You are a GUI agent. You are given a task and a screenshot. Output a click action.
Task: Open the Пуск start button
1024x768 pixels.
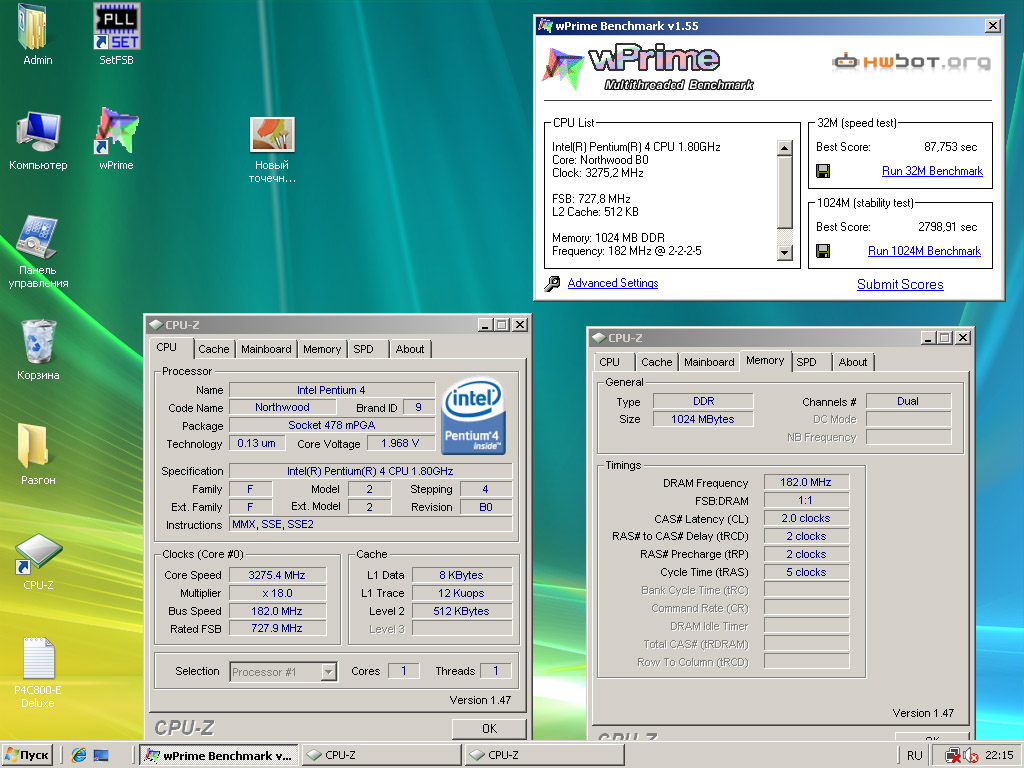(x=27, y=755)
